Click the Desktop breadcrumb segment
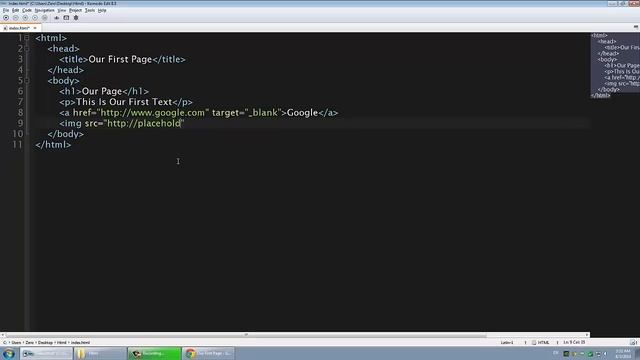640x360 pixels. point(45,343)
